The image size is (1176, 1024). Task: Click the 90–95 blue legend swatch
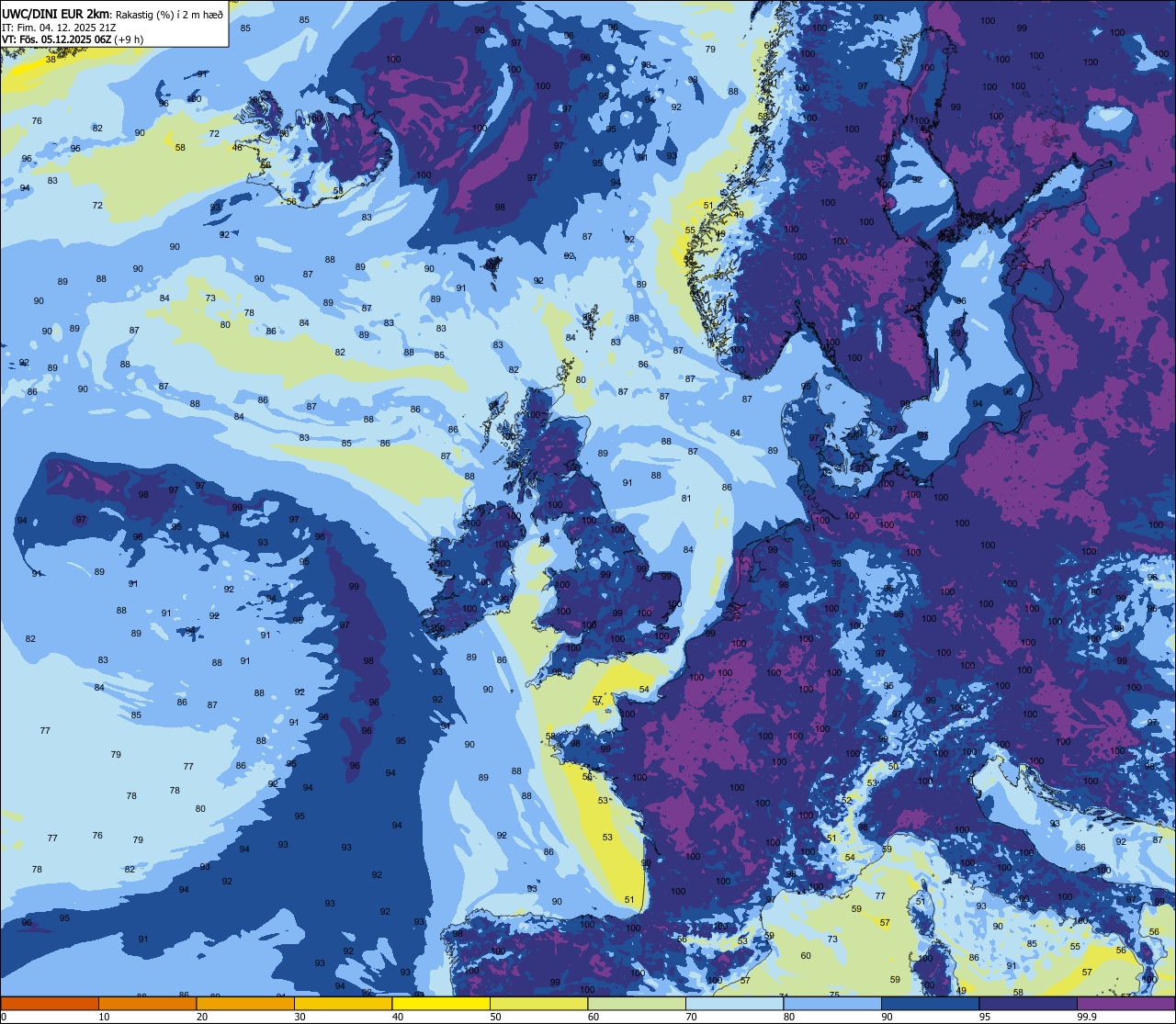point(930,1003)
